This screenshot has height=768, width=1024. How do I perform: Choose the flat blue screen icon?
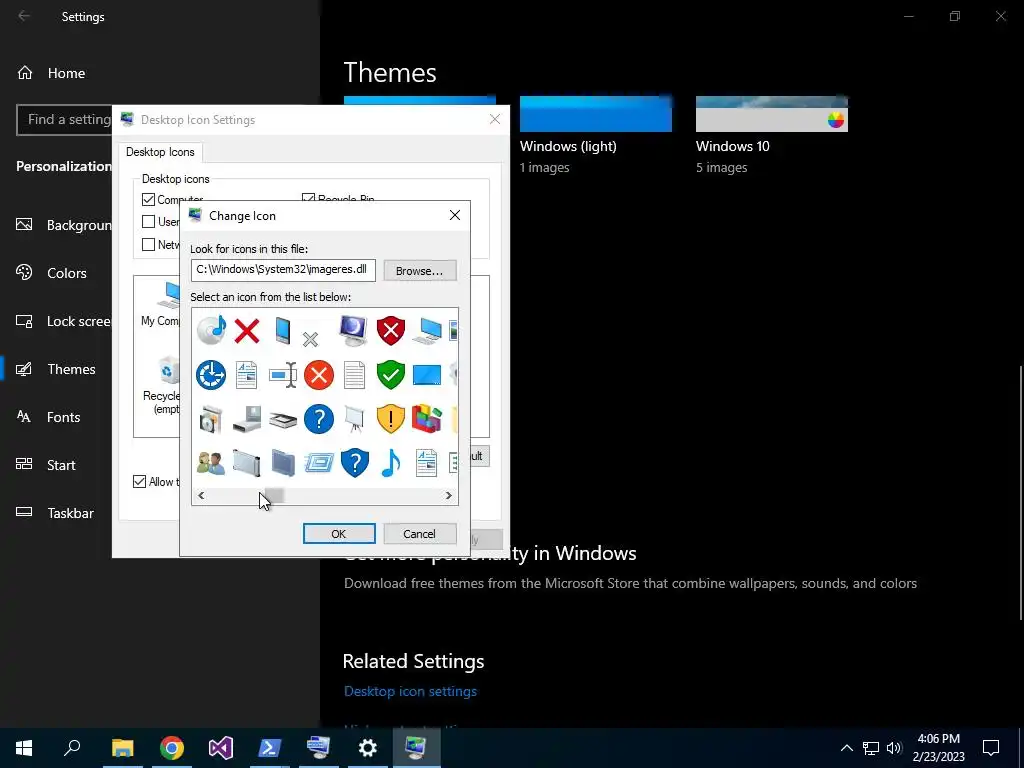(427, 375)
